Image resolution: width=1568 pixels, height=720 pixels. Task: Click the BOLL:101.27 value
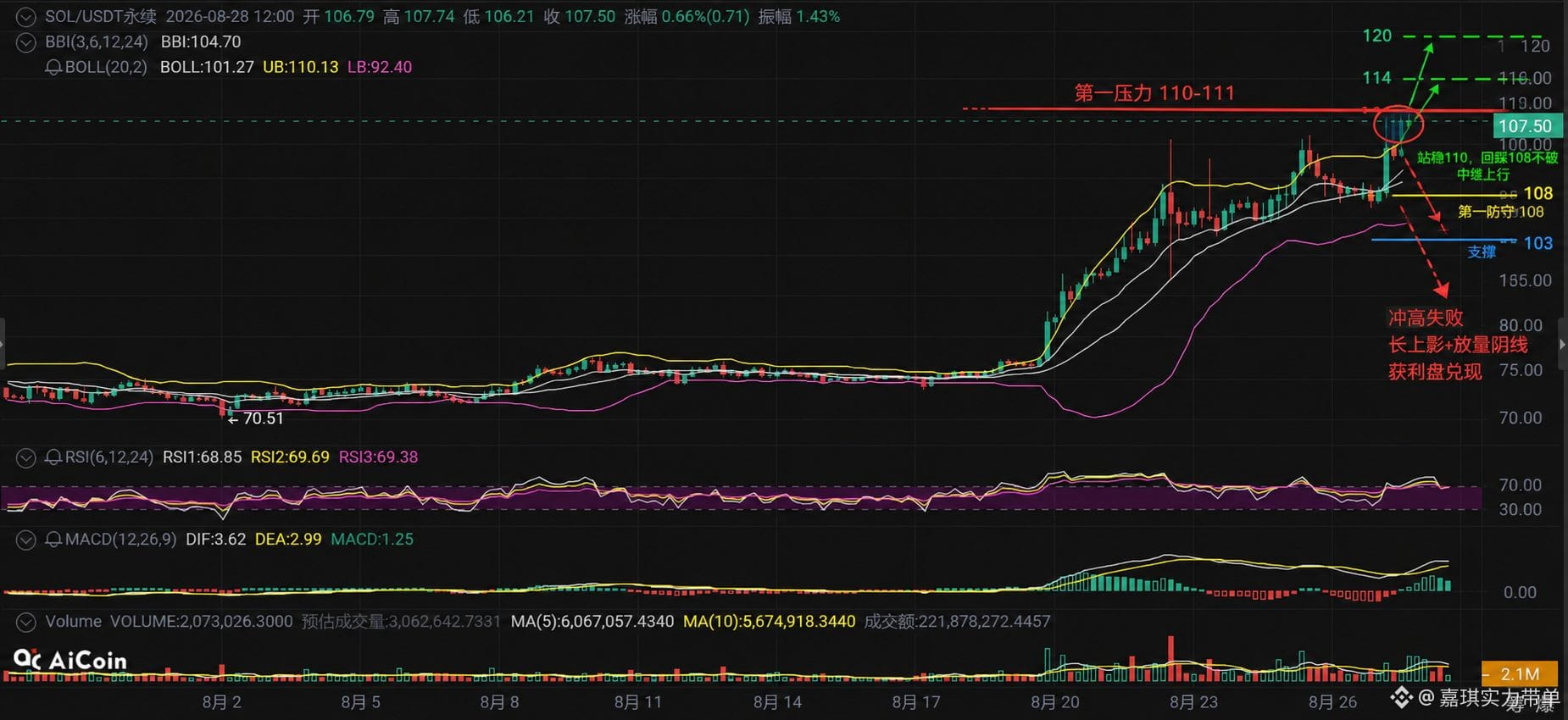(207, 67)
